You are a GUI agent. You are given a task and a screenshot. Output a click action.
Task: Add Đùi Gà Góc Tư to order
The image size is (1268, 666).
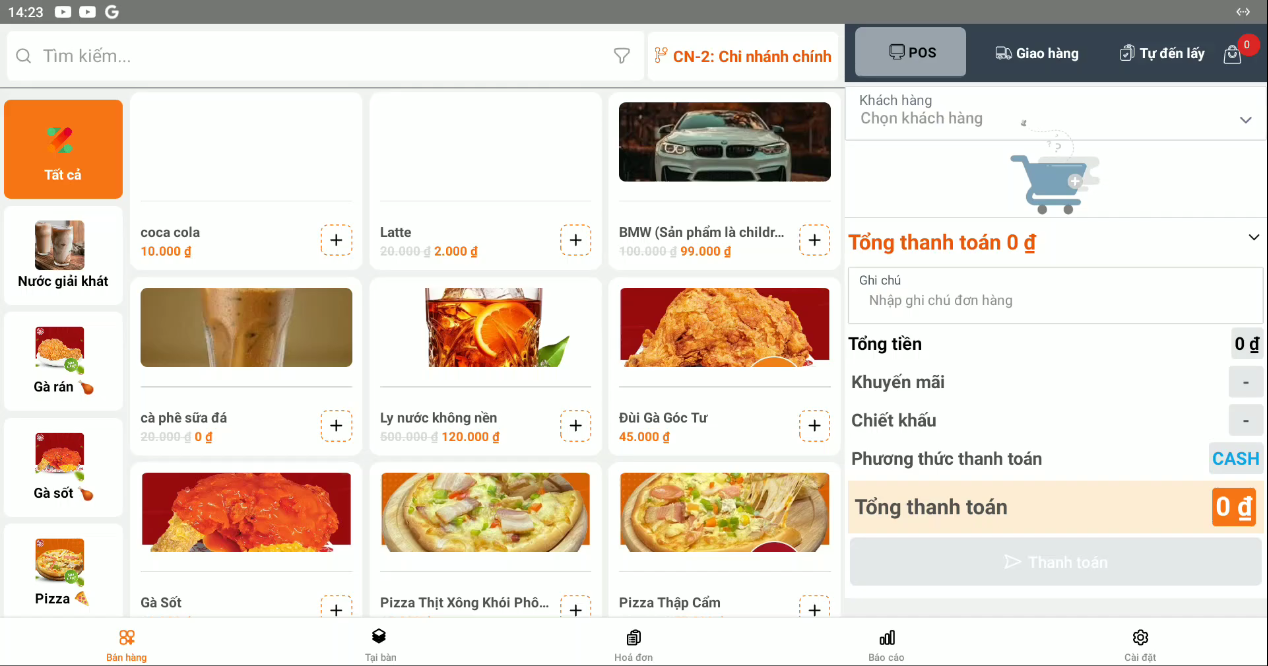814,426
